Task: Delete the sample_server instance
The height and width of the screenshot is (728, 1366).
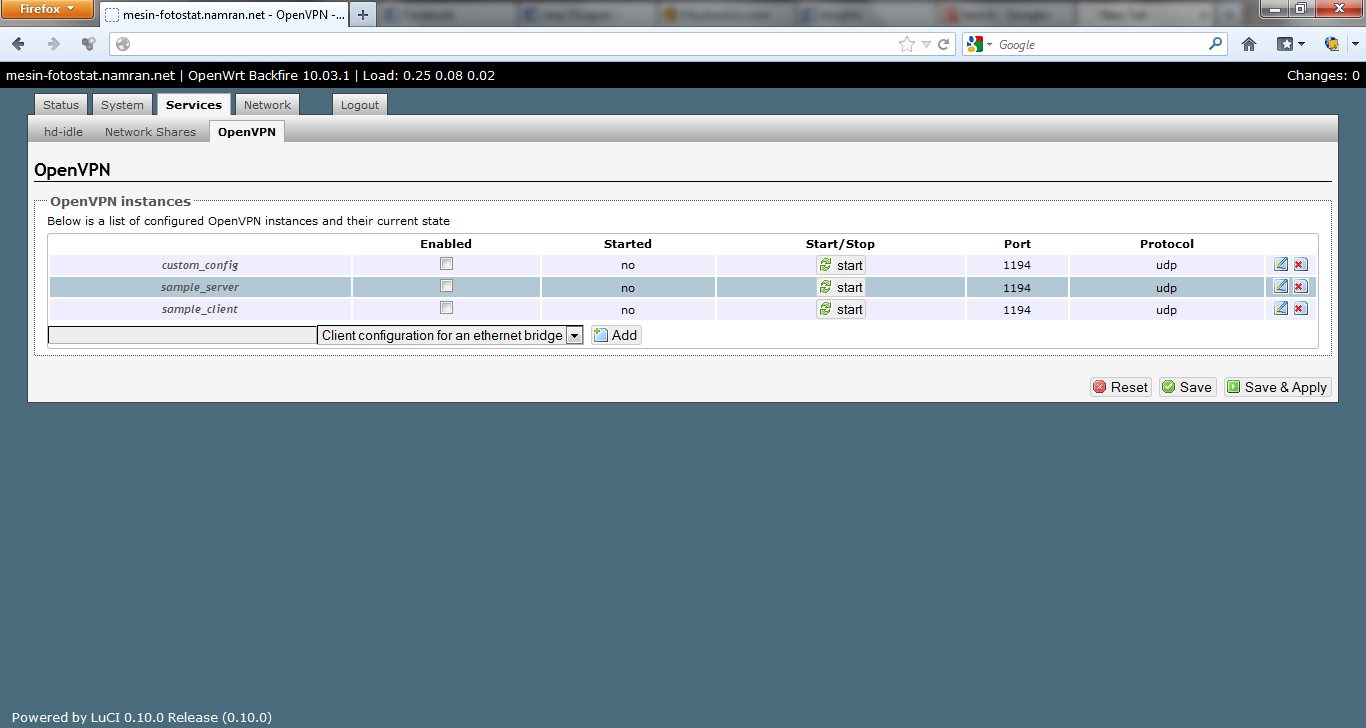Action: (x=1299, y=287)
